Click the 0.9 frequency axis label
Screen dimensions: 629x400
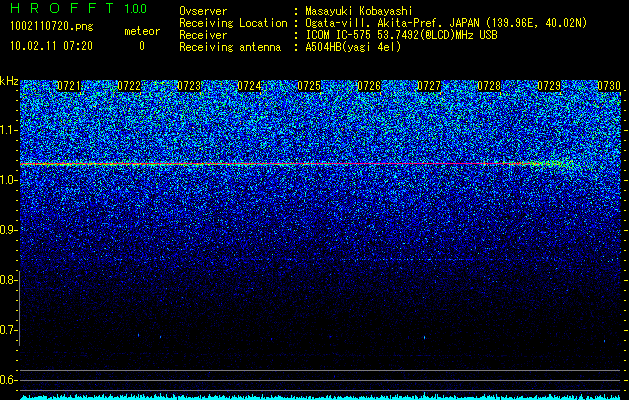pyautogui.click(x=8, y=230)
